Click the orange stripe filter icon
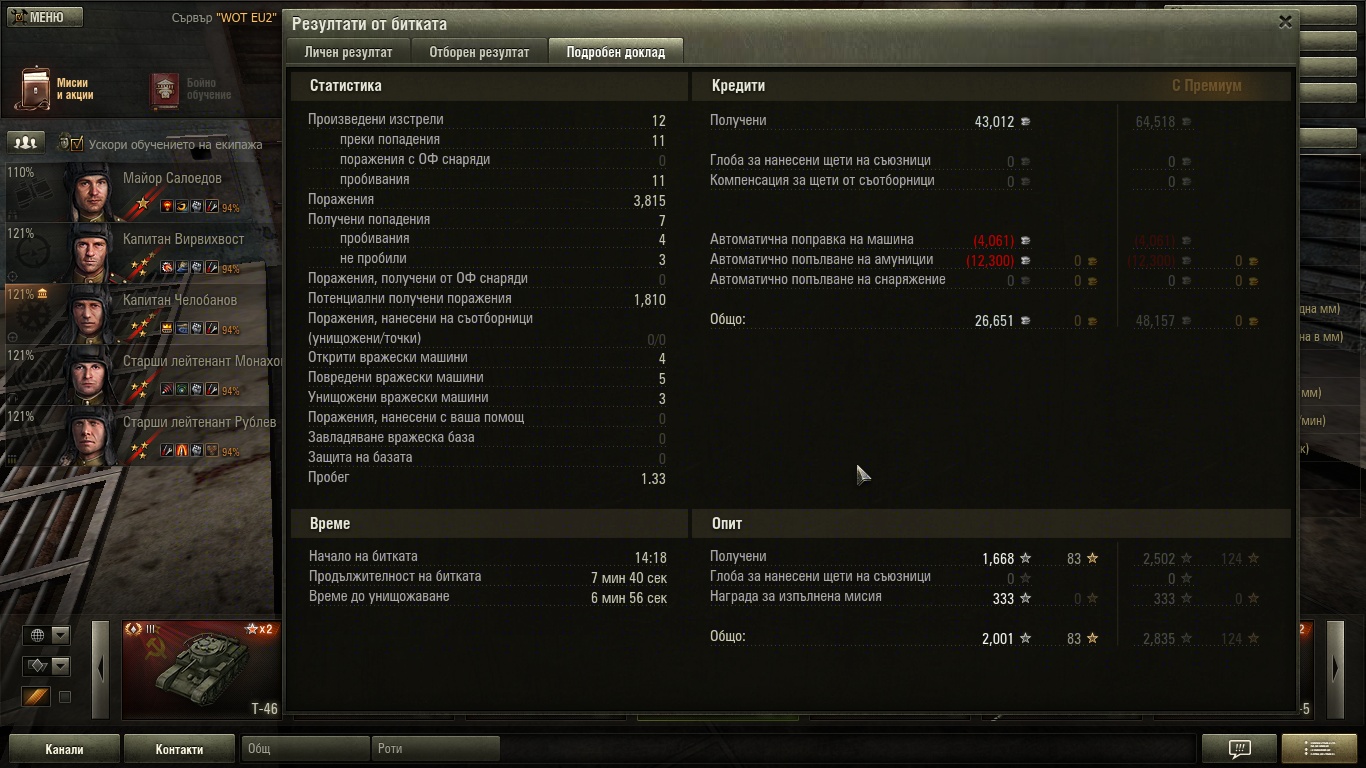 click(37, 697)
